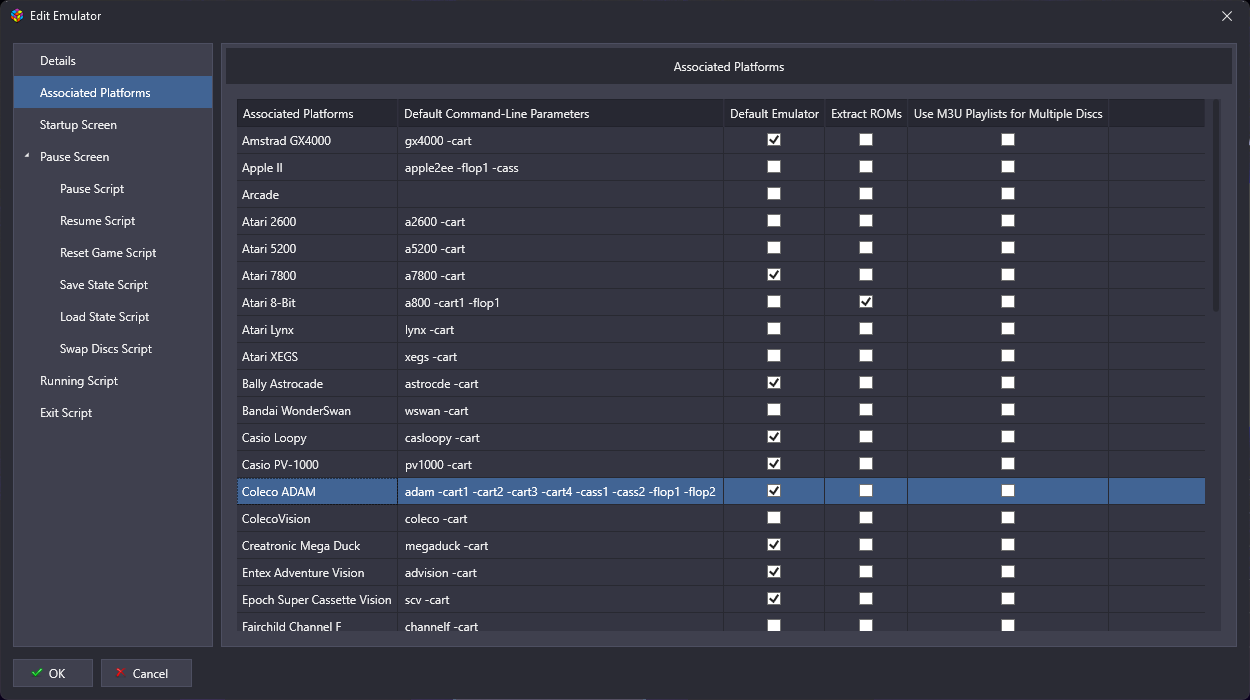The image size is (1250, 700).
Task: Select the 'advision -cart' parameters cell
Action: [561, 573]
